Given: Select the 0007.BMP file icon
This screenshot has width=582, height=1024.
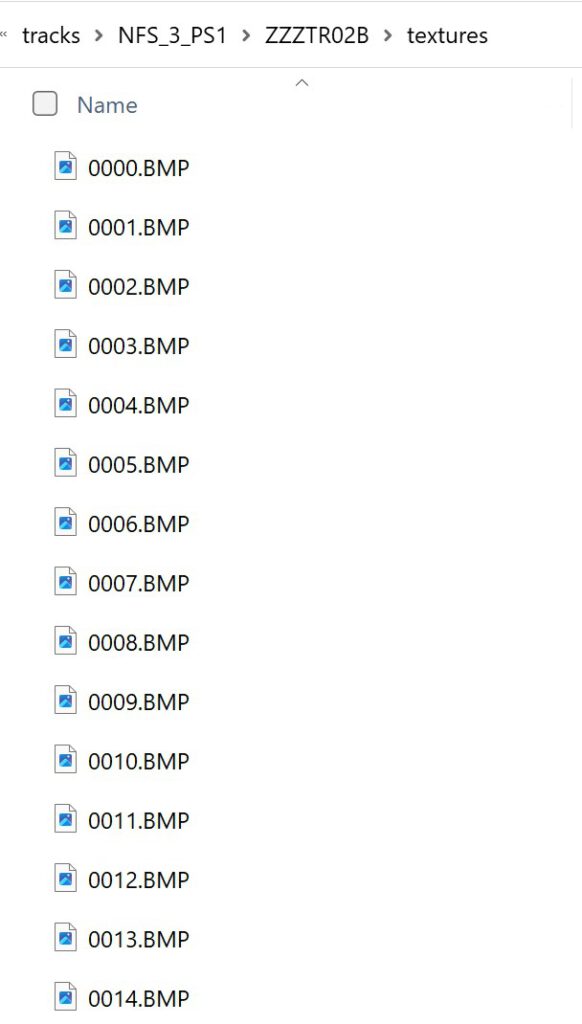Looking at the screenshot, I should tap(65, 581).
